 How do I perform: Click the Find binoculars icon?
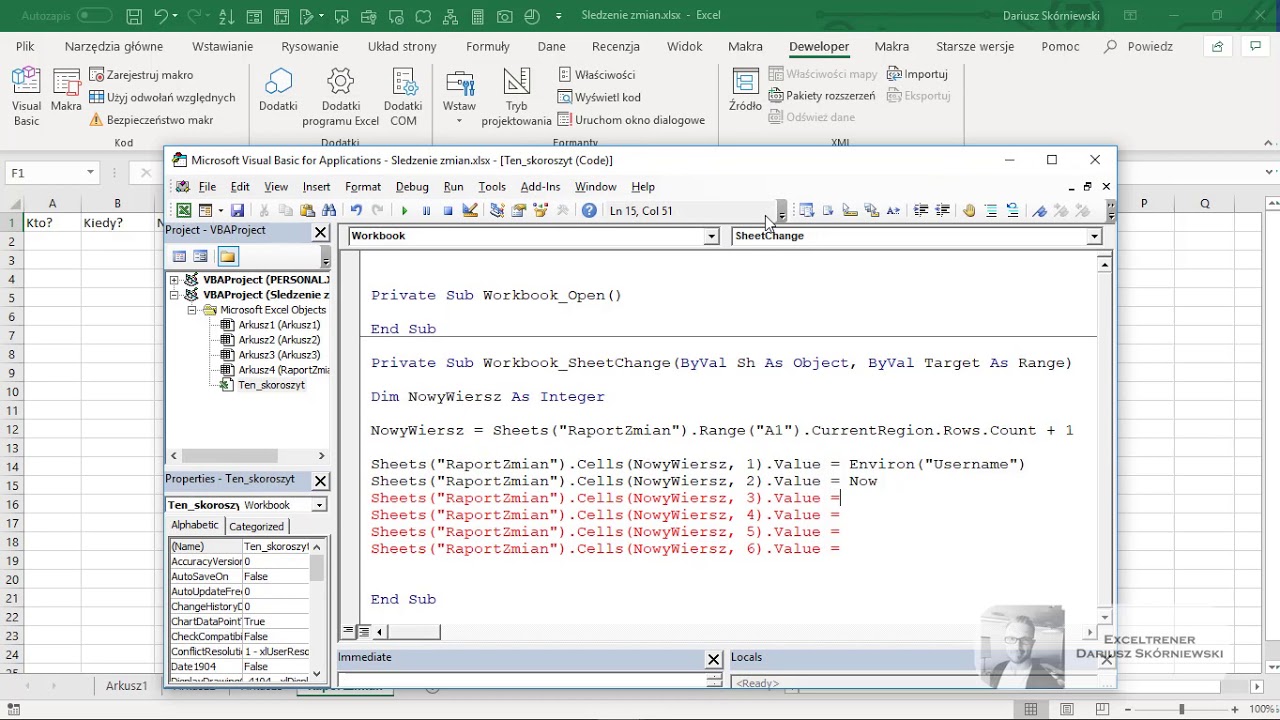point(329,211)
